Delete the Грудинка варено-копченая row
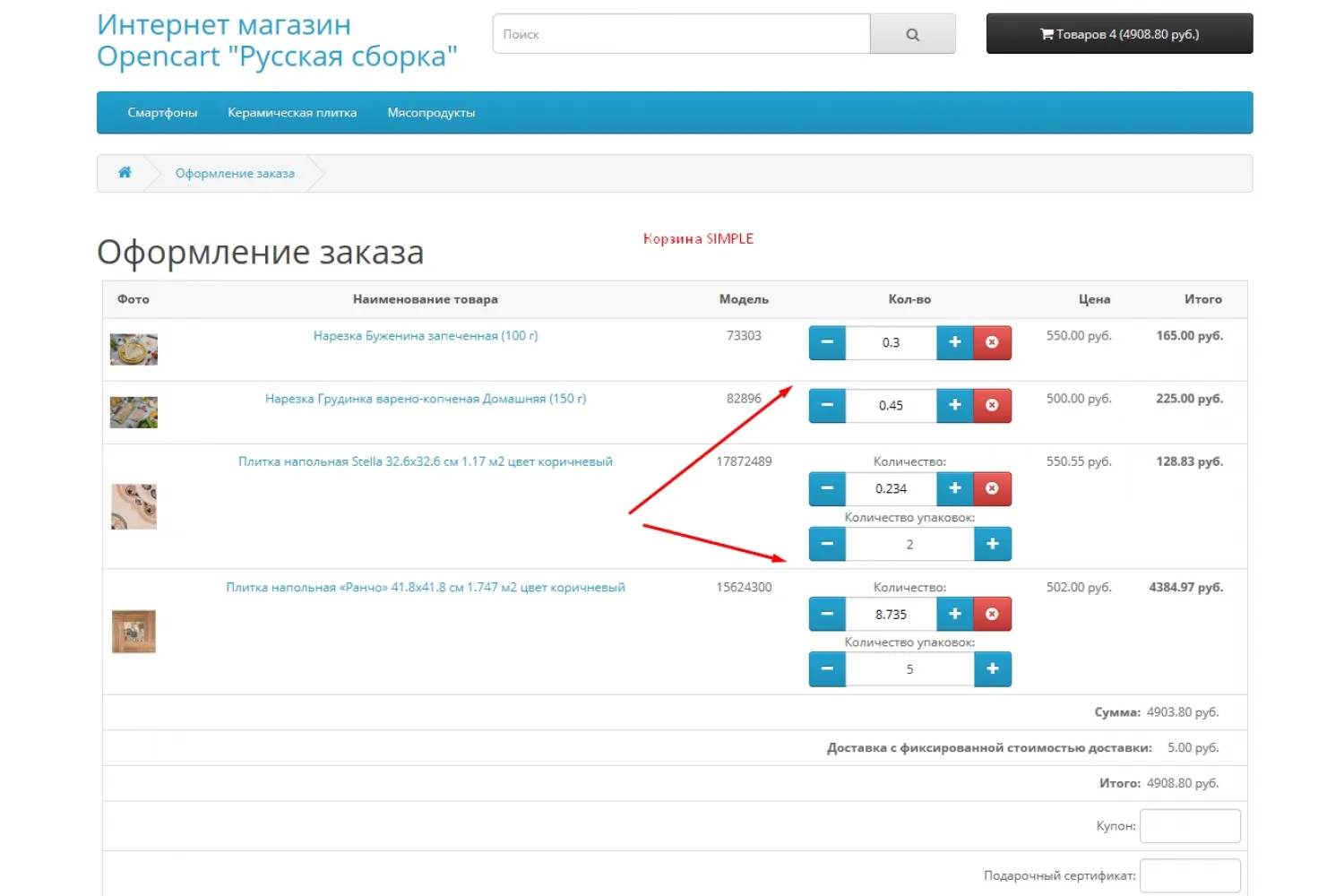 tap(992, 405)
